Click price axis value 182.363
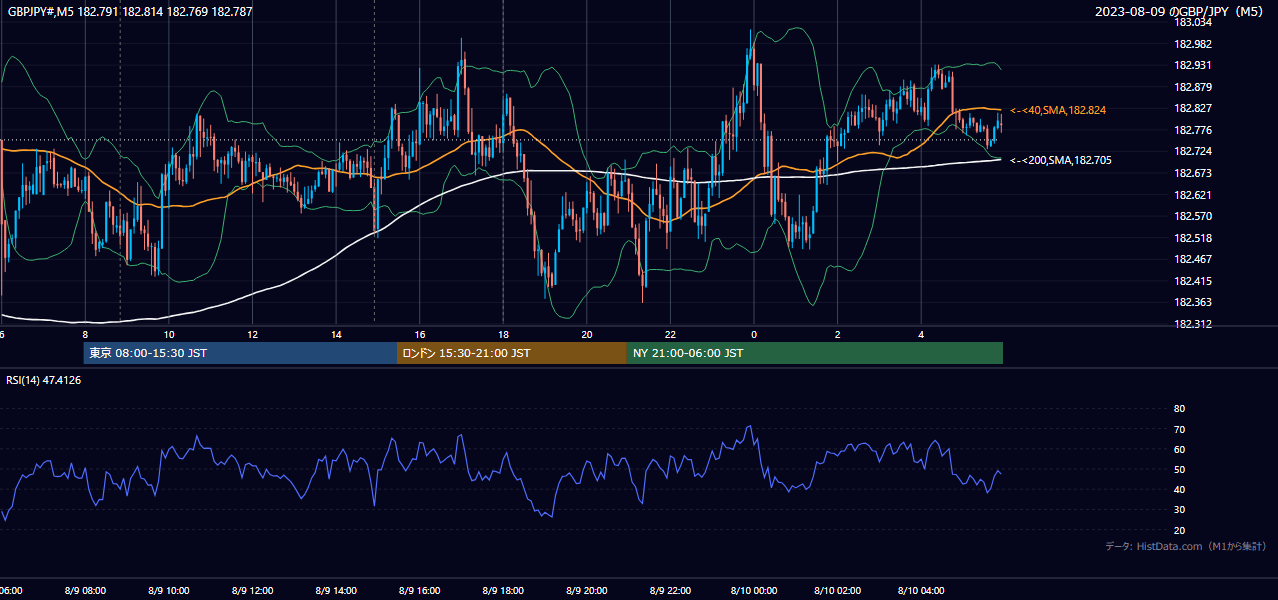 point(1194,302)
